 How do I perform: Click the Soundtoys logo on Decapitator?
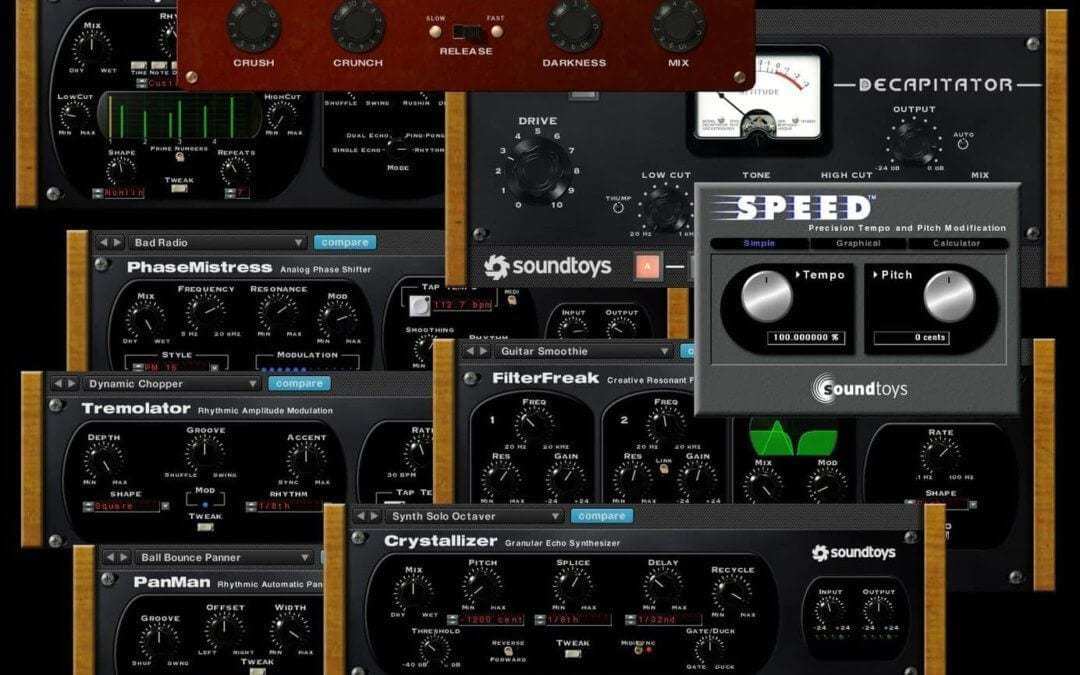coord(548,267)
